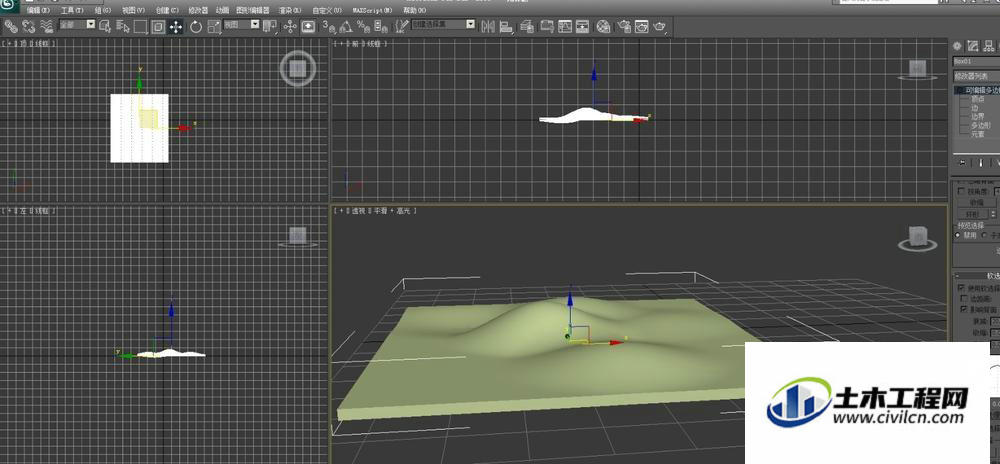
Task: Click the Select and Manipulate icon
Action: [x=290, y=26]
